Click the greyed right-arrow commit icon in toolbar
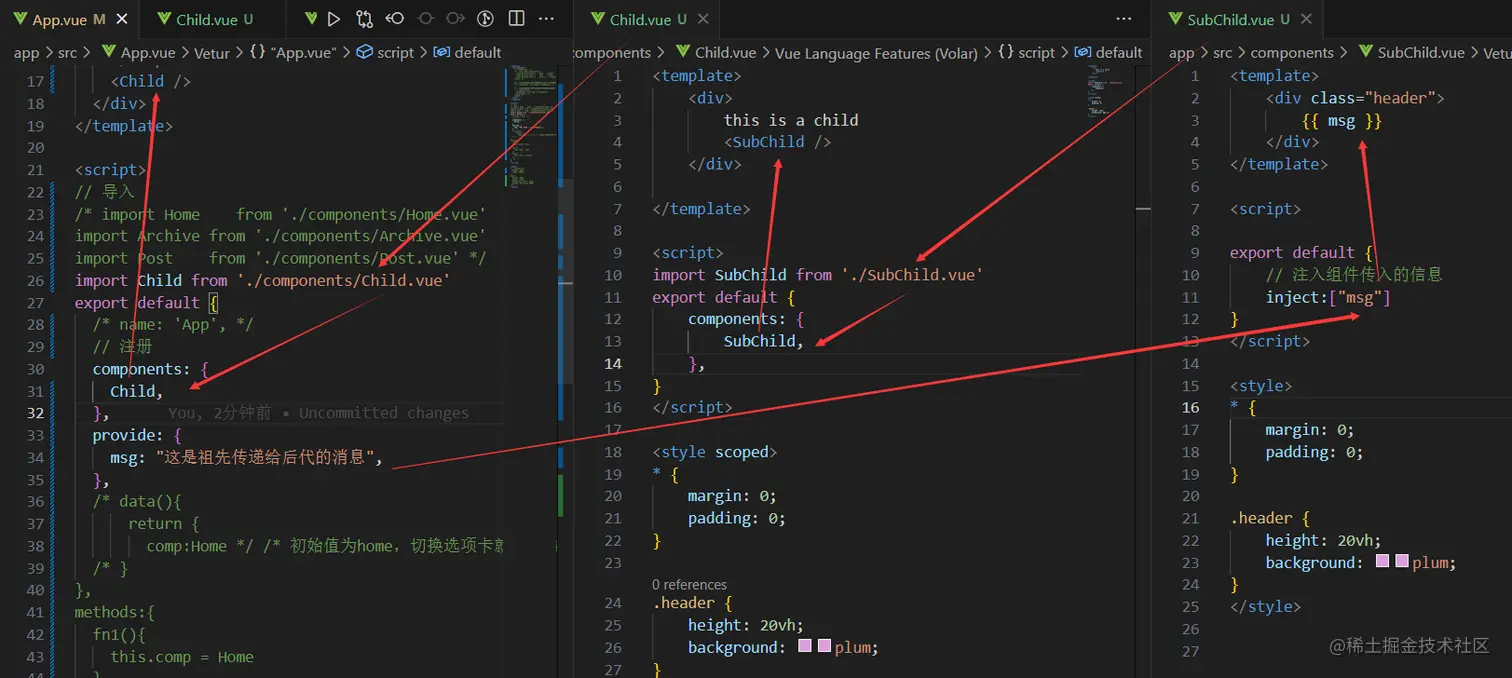This screenshot has width=1512, height=678. tap(455, 19)
